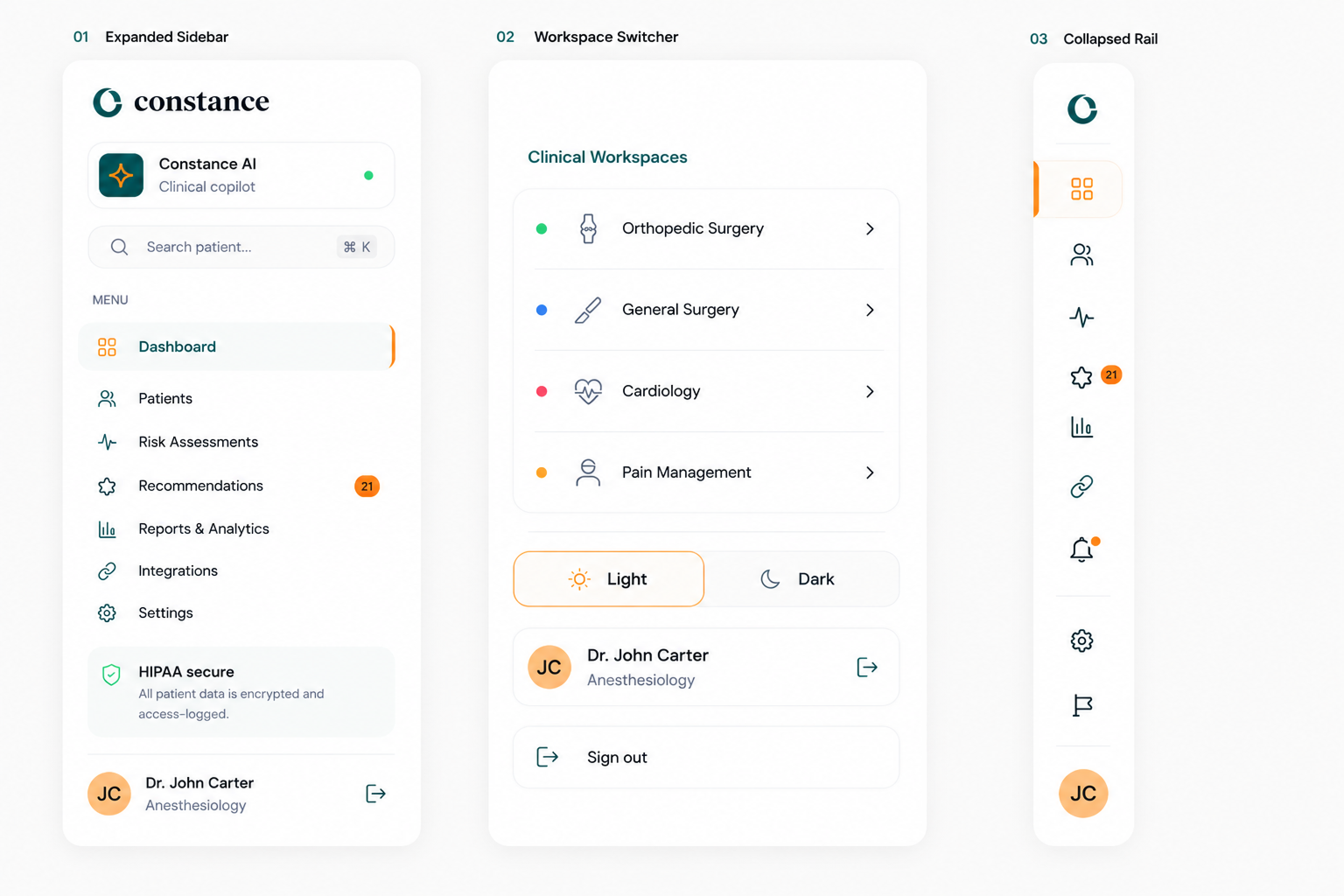This screenshot has height=896, width=1344.
Task: Focus the Search patient input field
Action: pos(241,247)
